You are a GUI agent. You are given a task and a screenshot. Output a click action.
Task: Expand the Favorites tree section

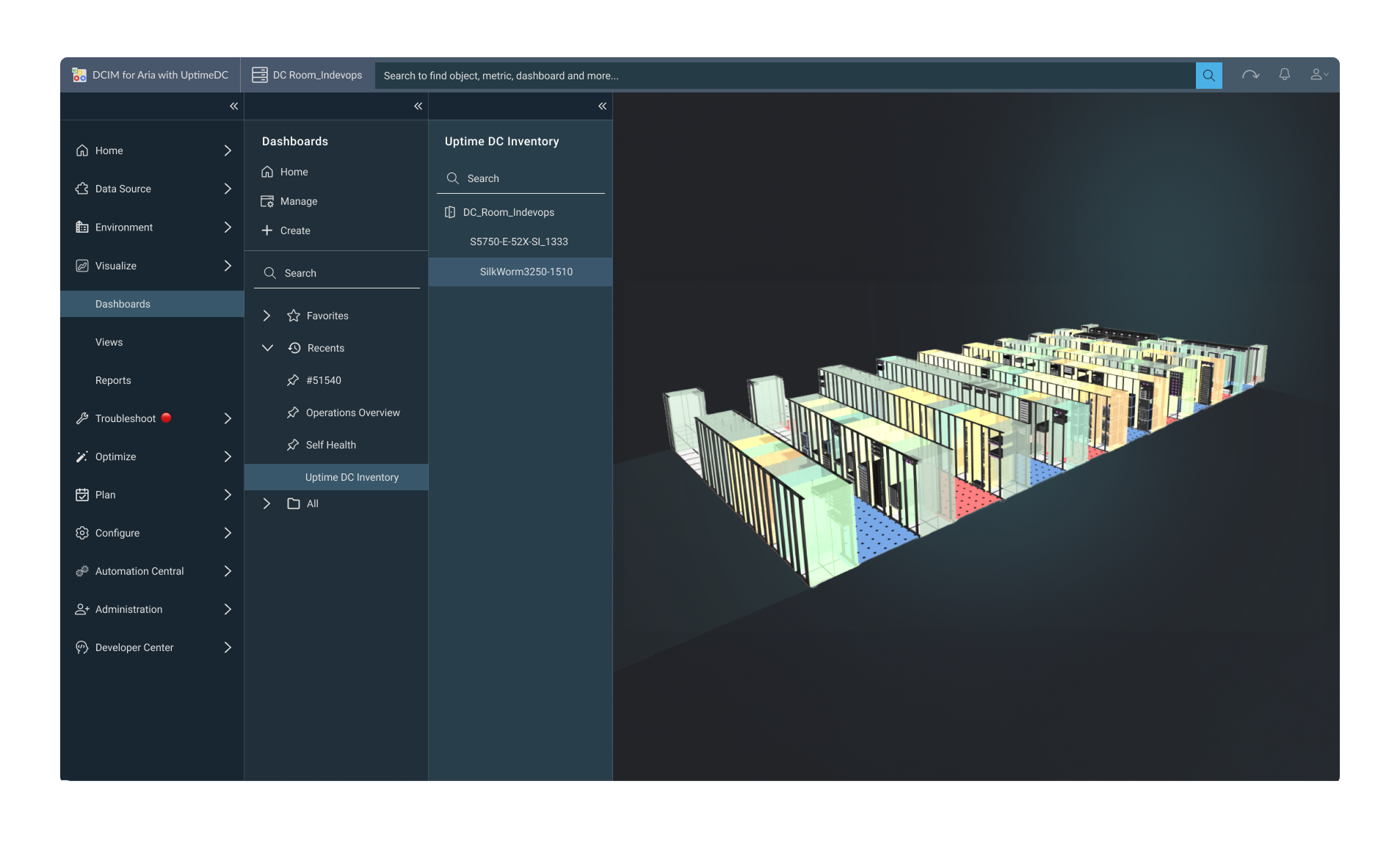267,316
